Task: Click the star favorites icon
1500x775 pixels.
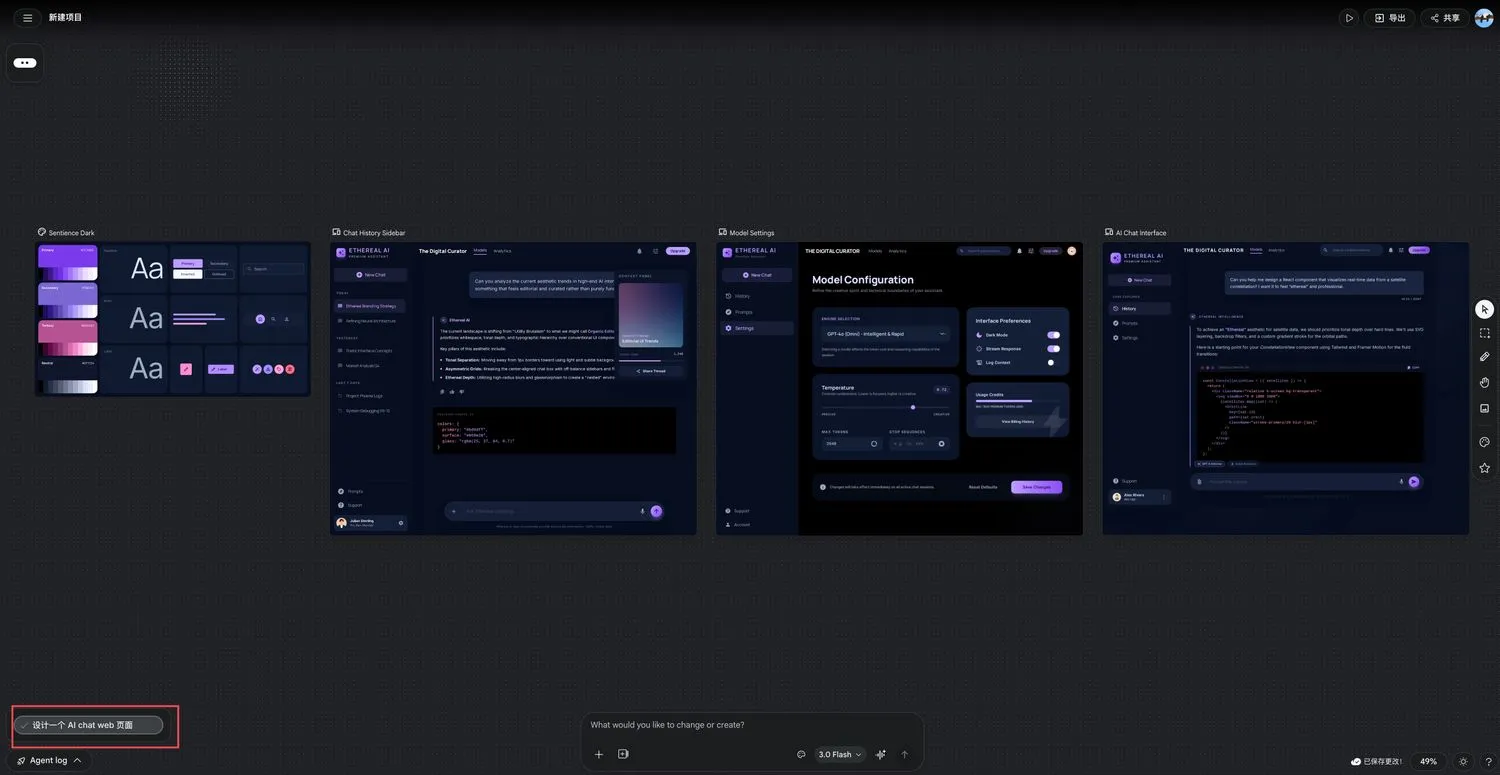Action: [x=1484, y=467]
